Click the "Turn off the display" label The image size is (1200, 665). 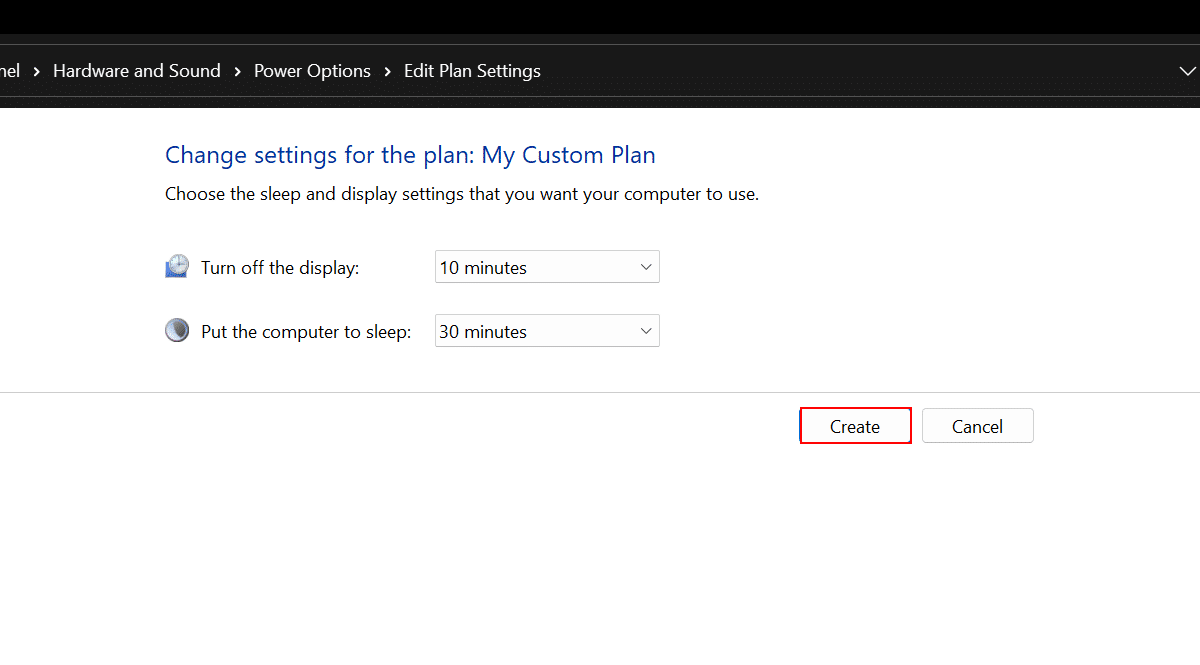pos(280,268)
